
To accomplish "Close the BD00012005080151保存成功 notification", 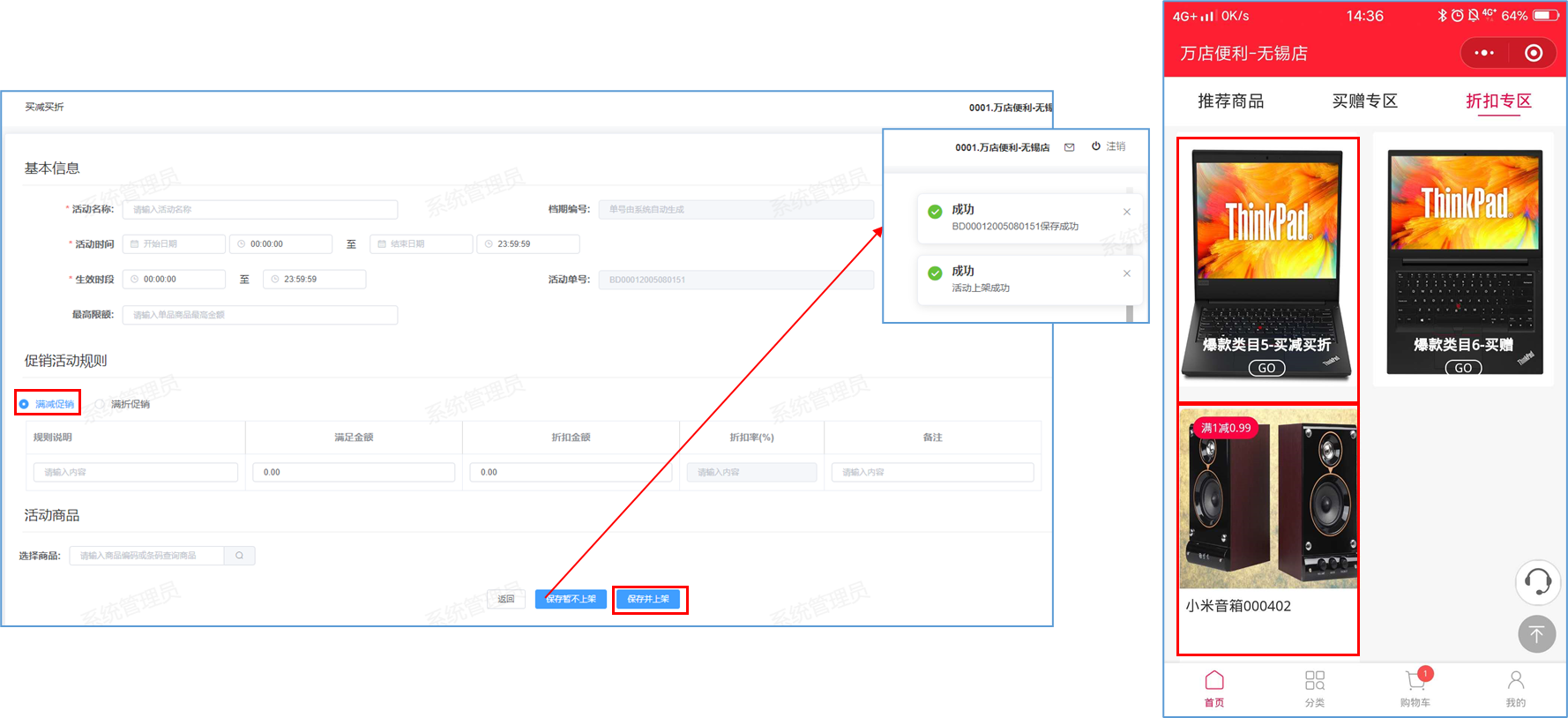I will [1127, 212].
